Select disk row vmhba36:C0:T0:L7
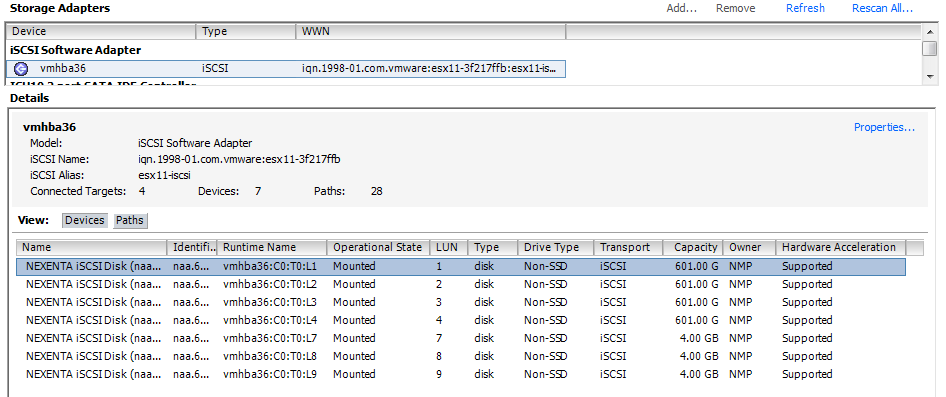This screenshot has height=397, width=946. click(461, 338)
